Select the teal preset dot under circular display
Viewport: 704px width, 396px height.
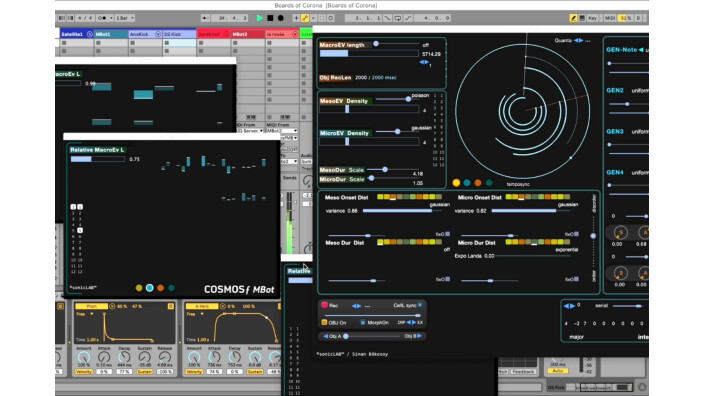[467, 183]
